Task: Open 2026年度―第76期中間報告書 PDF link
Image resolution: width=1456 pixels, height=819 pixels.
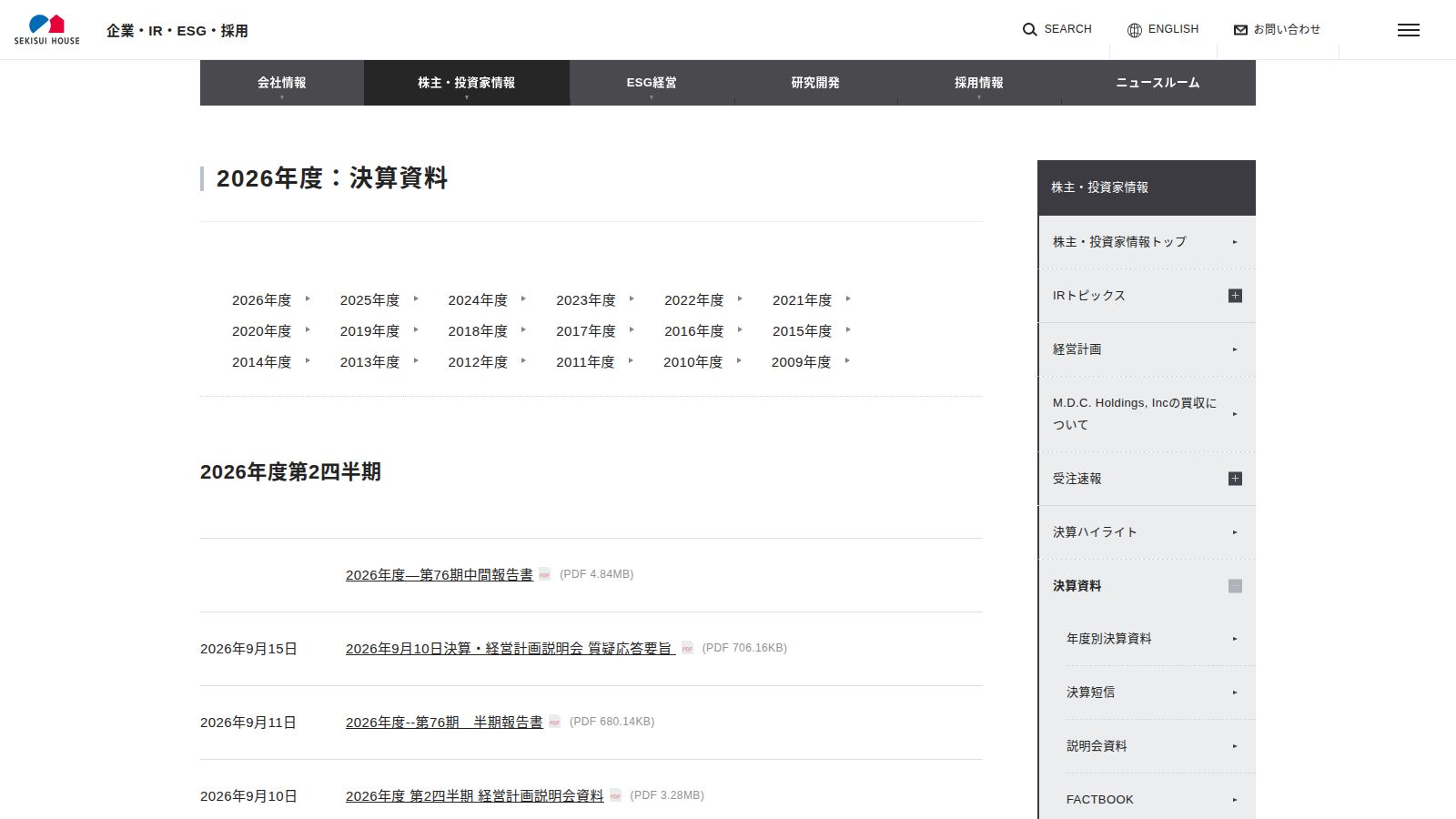Action: coord(440,575)
